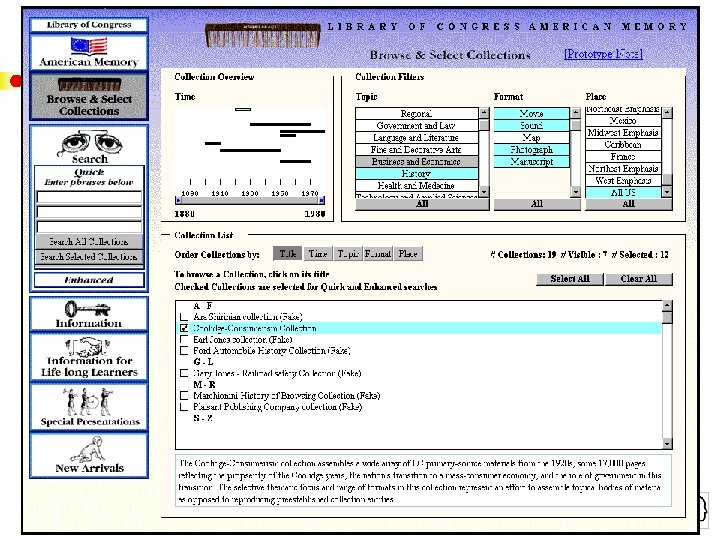This screenshot has width=720, height=540.
Task: Open New Arrivals crawling baby icon
Action: point(88,450)
